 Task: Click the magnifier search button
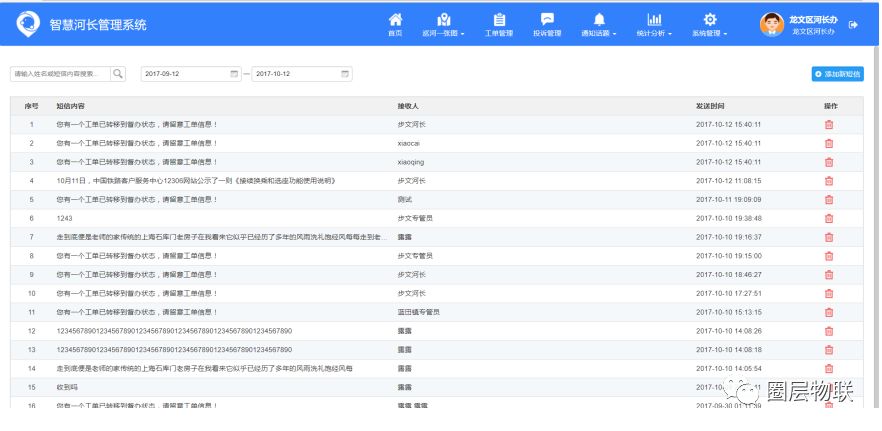(x=118, y=74)
